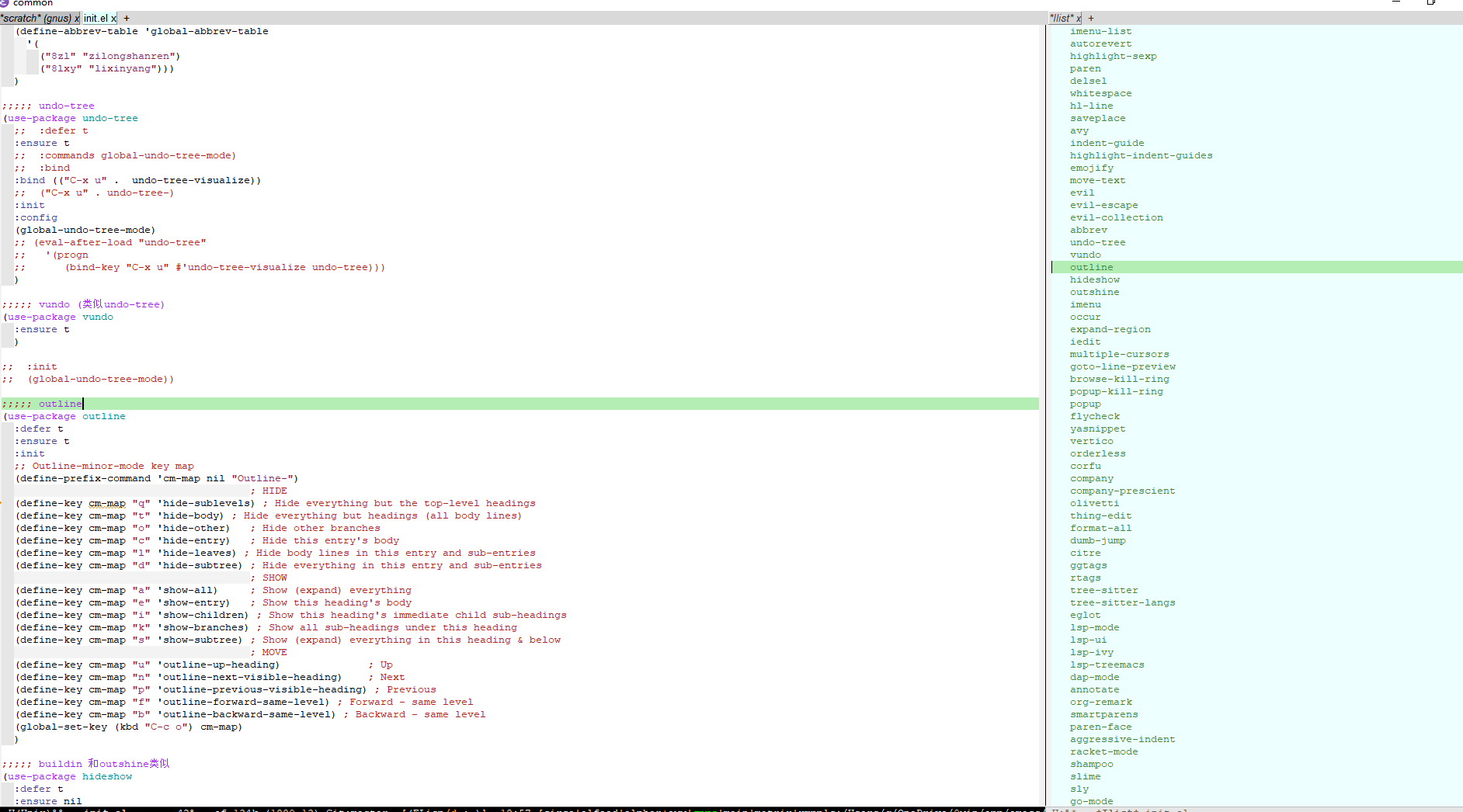Select paren entry in Ilist panel

1085,68
